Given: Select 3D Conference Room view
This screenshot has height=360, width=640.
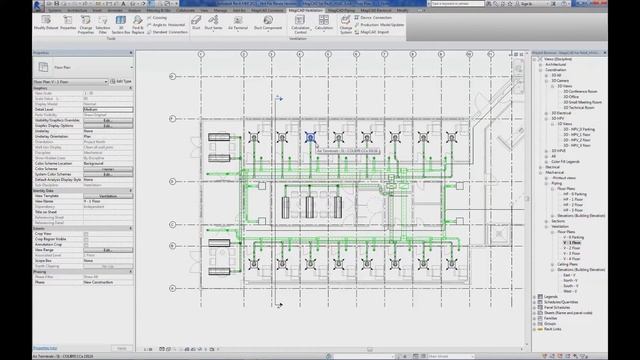Looking at the screenshot, I should [x=580, y=91].
